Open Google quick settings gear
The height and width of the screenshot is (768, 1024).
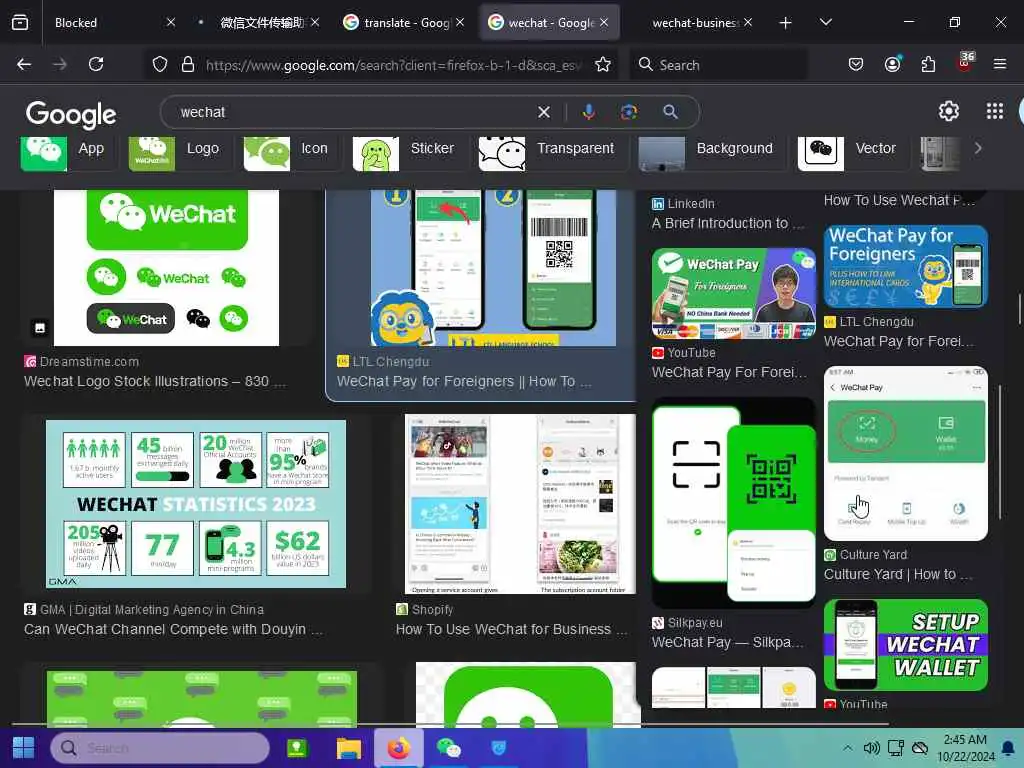948,111
